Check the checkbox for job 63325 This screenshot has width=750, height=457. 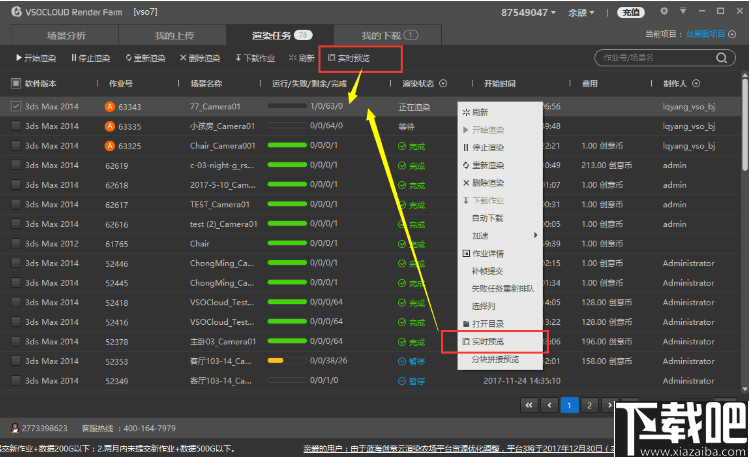point(16,145)
